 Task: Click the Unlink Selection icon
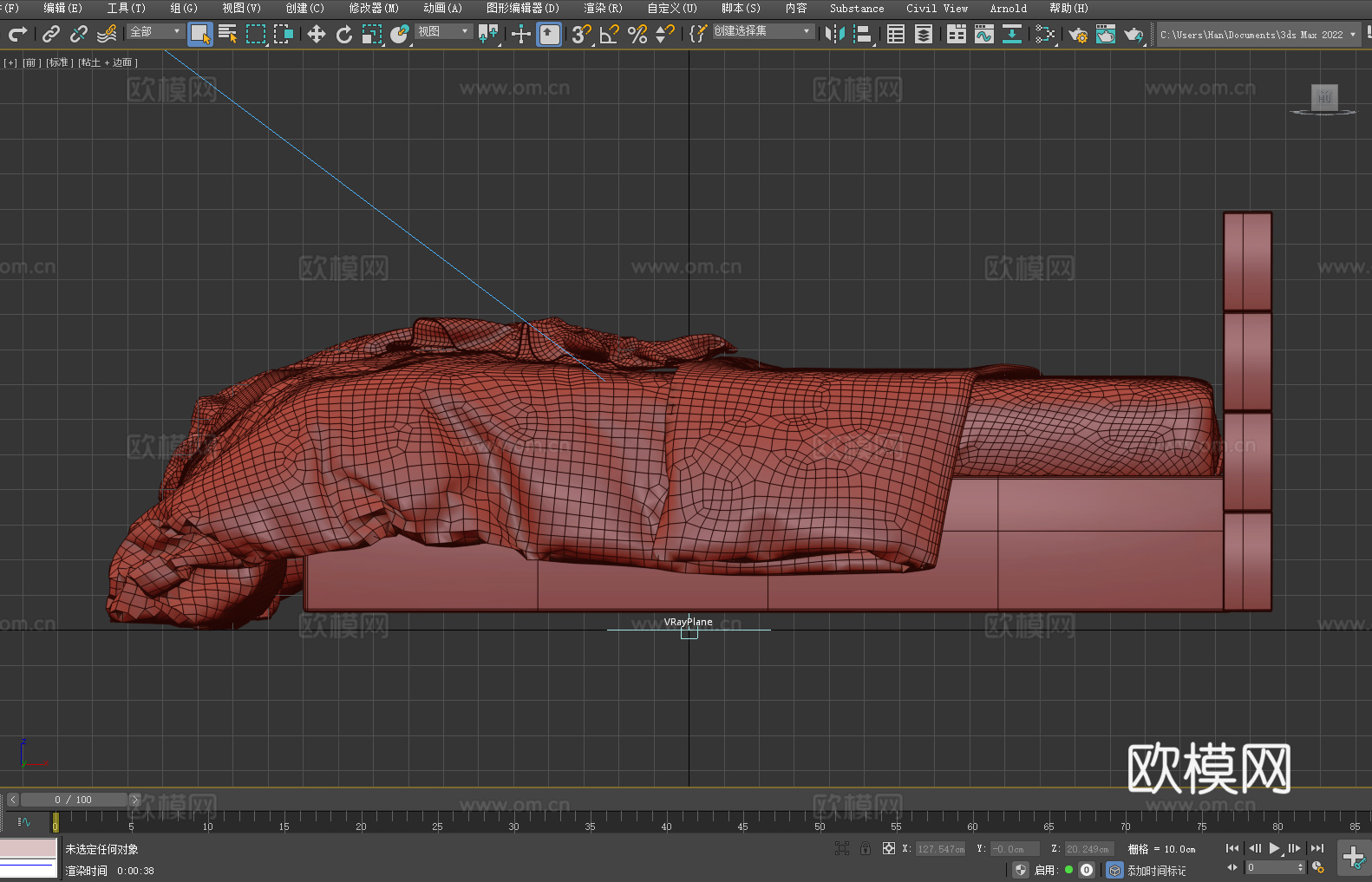click(79, 34)
